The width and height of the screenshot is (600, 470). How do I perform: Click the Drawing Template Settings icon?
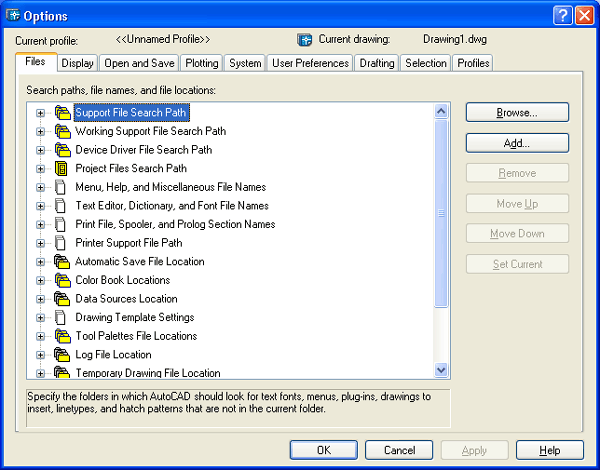pos(62,318)
